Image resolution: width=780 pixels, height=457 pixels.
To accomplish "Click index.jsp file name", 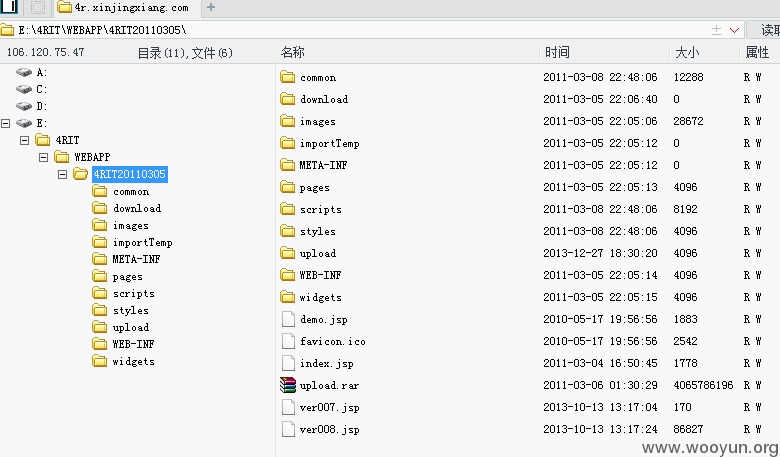I will pyautogui.click(x=326, y=364).
